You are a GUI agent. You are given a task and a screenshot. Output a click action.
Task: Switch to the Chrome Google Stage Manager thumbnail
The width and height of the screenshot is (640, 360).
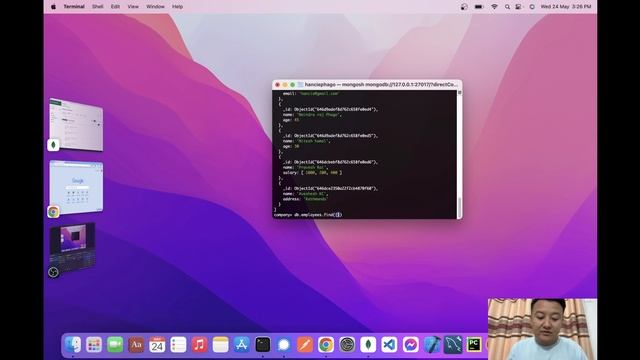click(76, 187)
